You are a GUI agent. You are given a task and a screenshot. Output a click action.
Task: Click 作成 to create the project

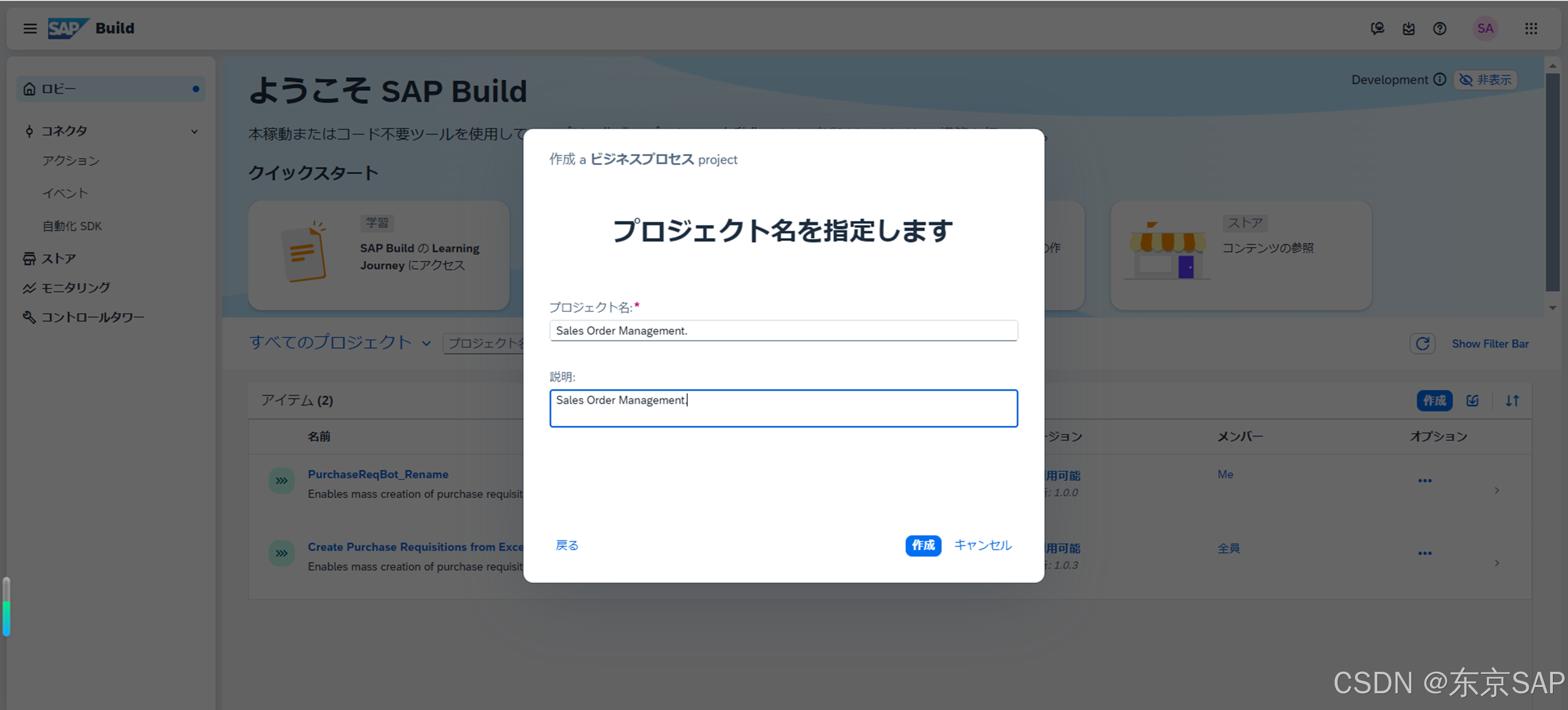tap(923, 545)
